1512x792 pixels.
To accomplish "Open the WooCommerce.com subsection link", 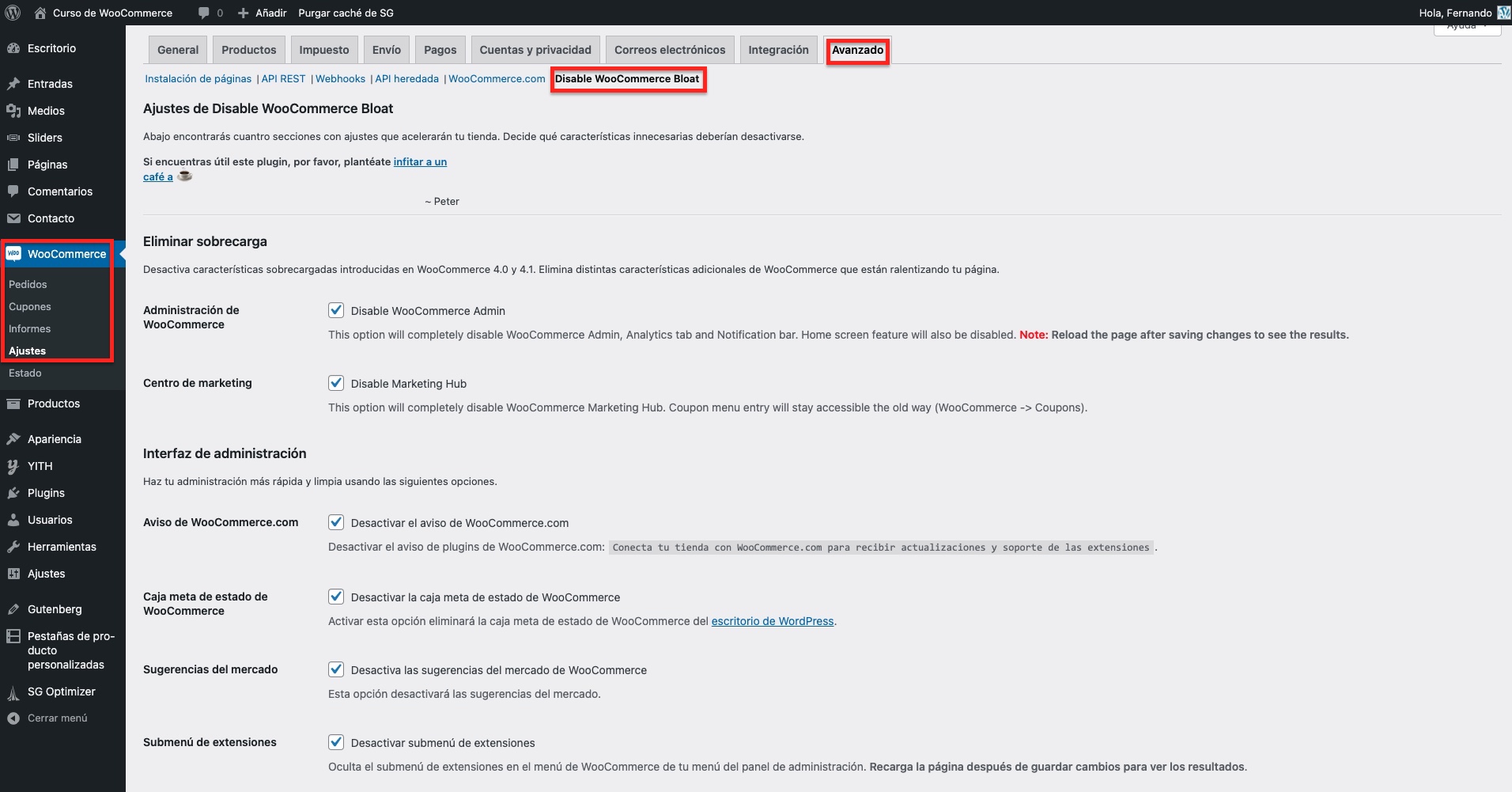I will (x=497, y=79).
